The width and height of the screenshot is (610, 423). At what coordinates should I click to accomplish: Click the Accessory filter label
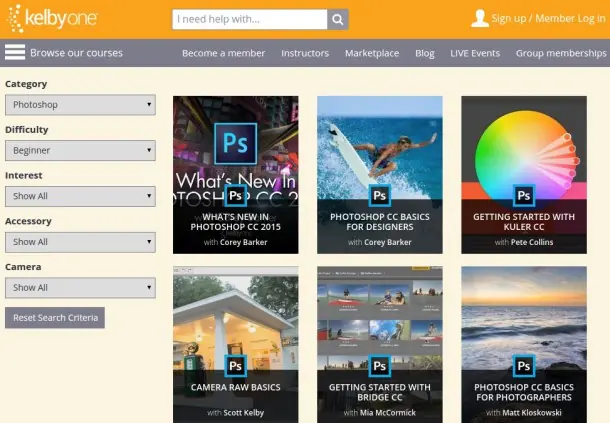pyautogui.click(x=28, y=221)
